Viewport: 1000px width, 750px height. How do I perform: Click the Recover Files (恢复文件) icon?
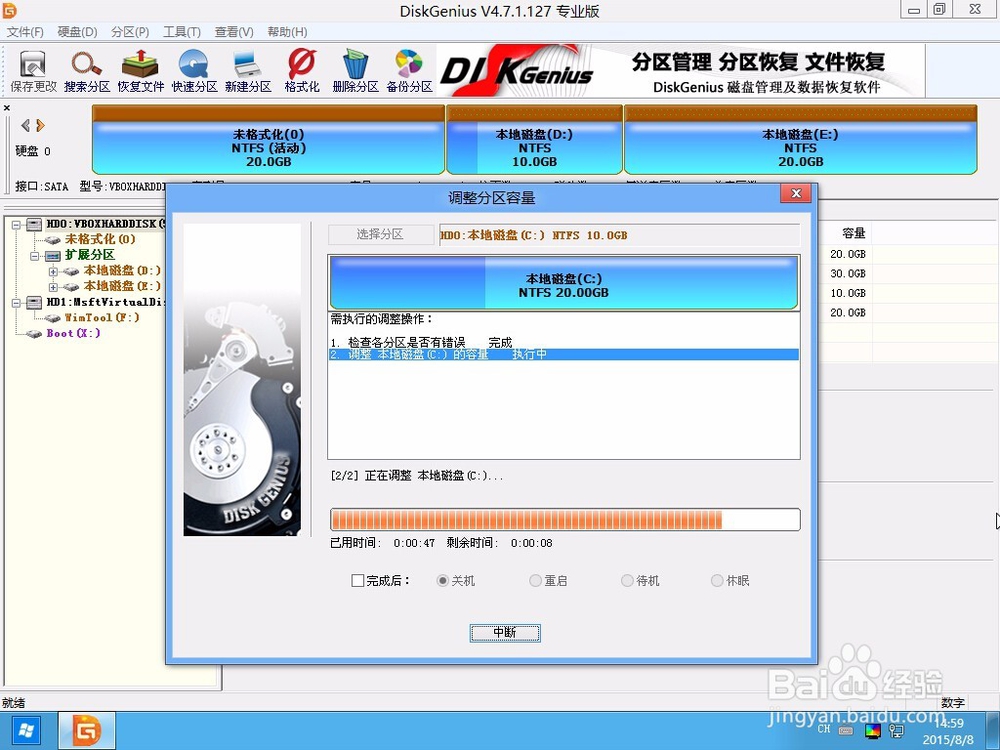(140, 71)
